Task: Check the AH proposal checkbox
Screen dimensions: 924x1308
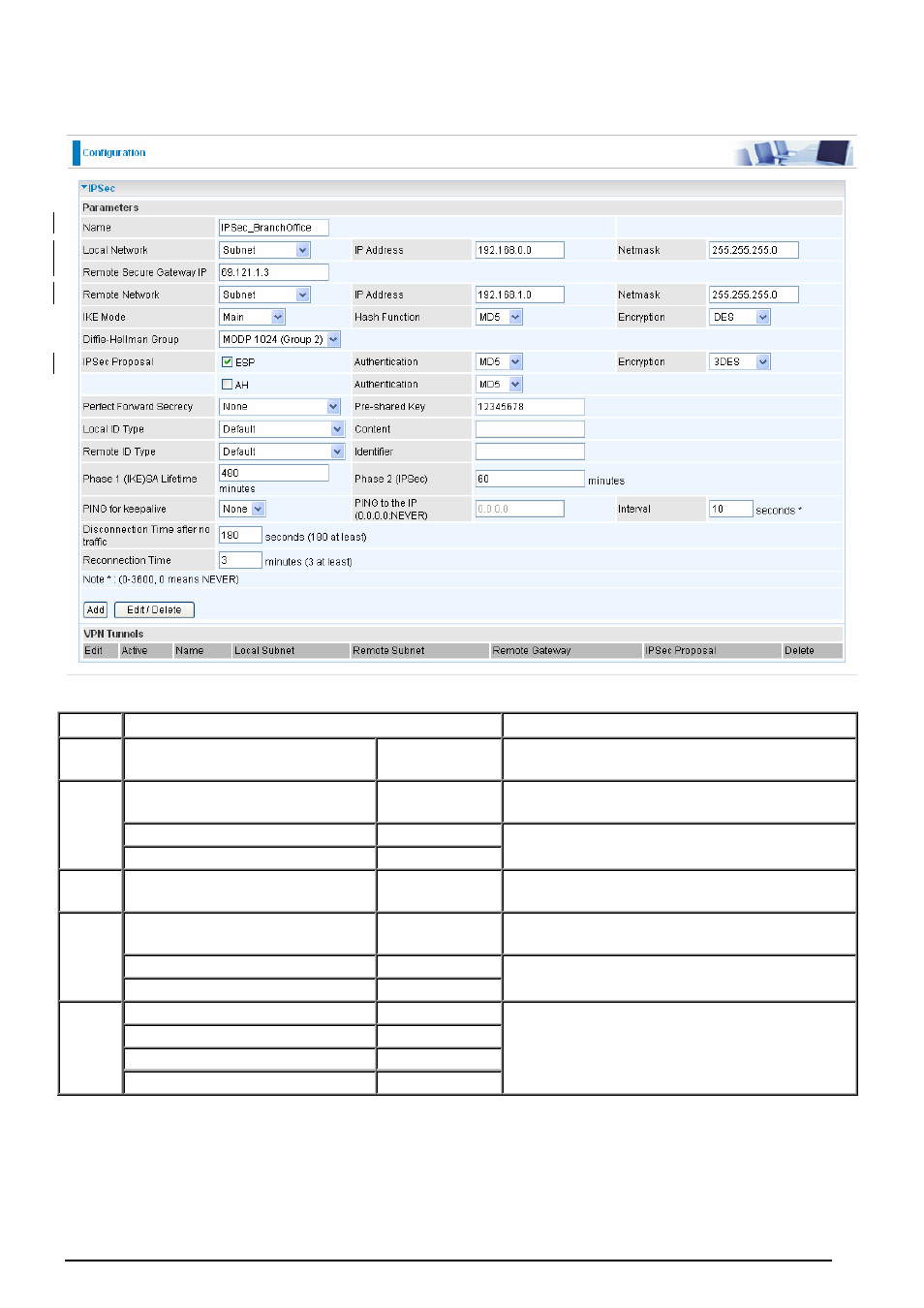Action: (x=227, y=385)
